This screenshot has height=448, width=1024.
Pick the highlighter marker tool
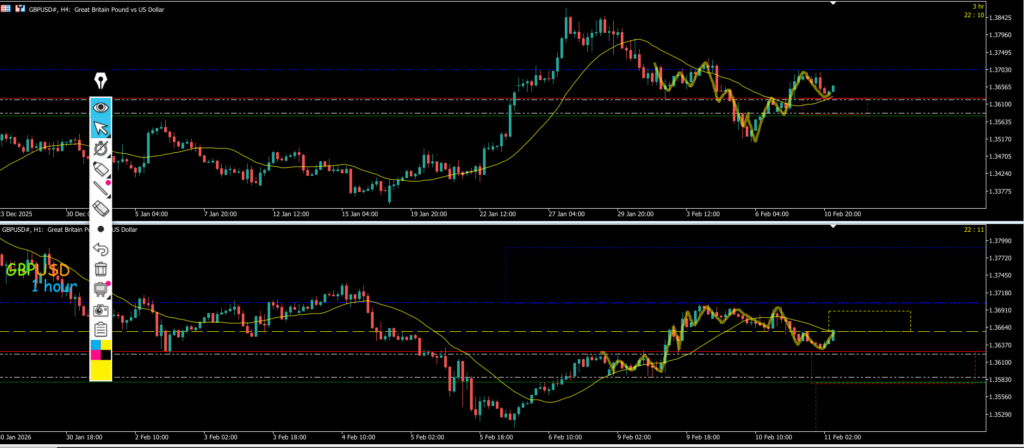tap(100, 169)
